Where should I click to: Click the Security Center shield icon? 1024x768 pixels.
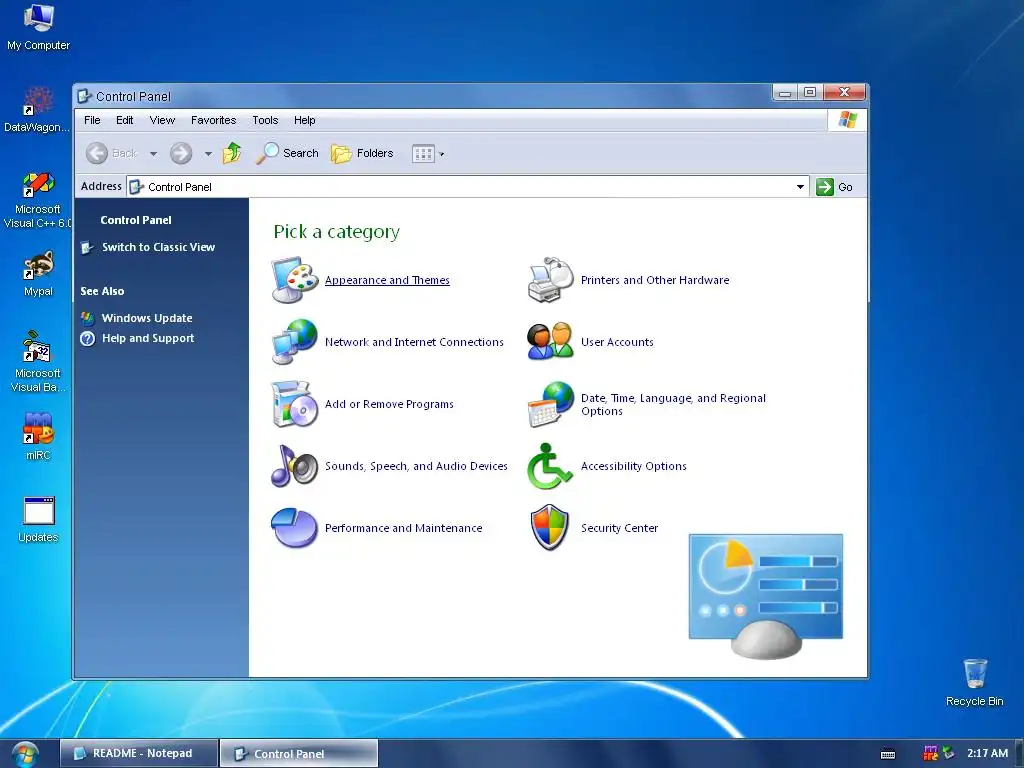[x=551, y=528]
